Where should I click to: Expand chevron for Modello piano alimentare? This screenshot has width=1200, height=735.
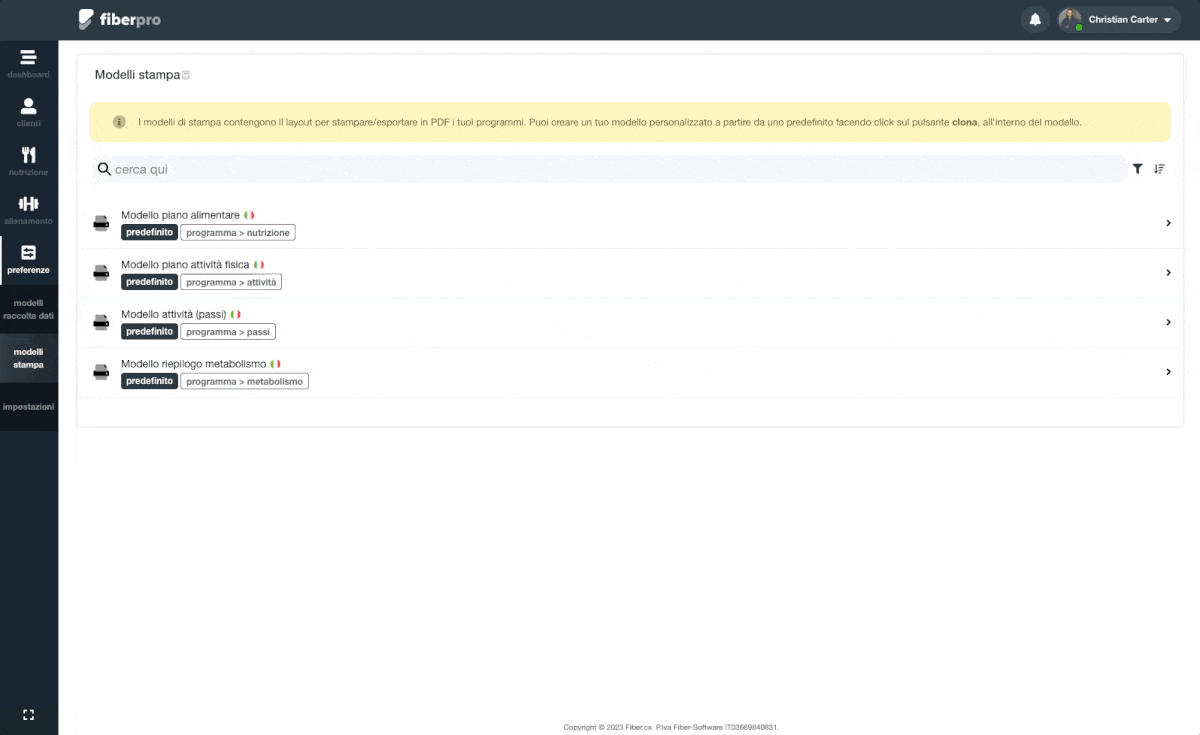[1168, 223]
